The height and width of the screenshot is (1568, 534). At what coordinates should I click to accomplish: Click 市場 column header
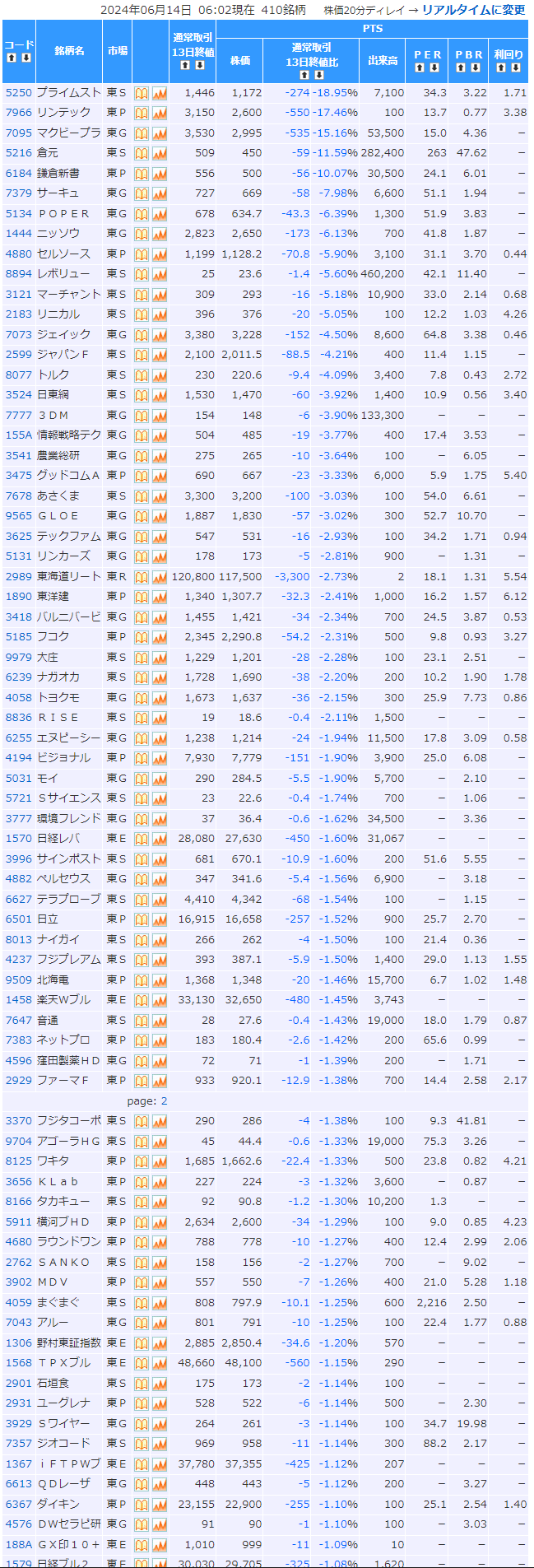118,51
